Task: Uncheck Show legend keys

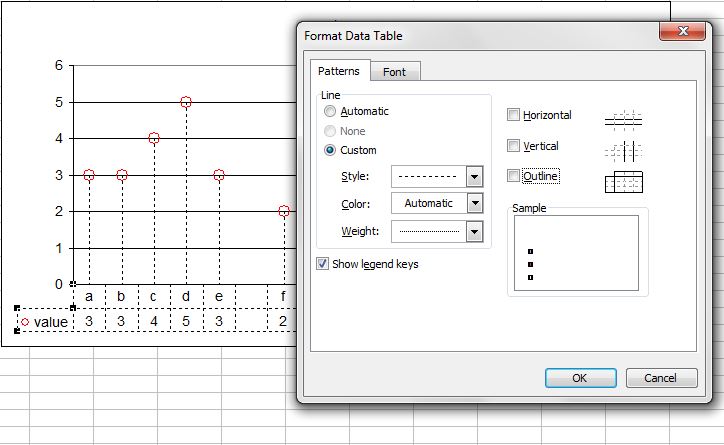Action: click(x=322, y=264)
